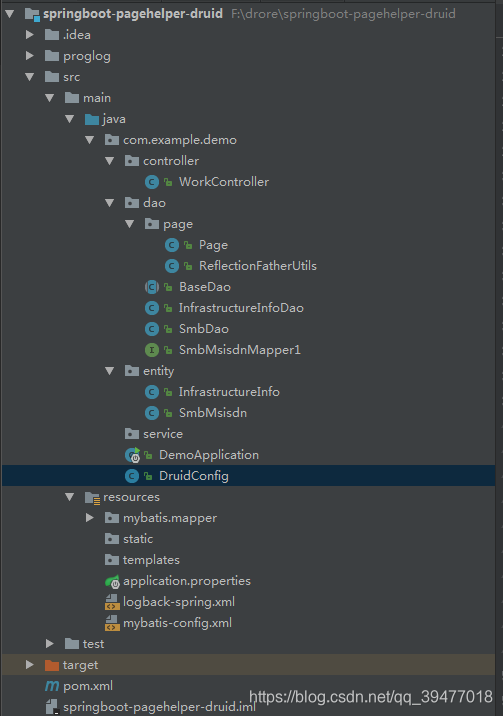Click the blue java sources root icon
Screen dimensions: 503x716
coord(92,119)
